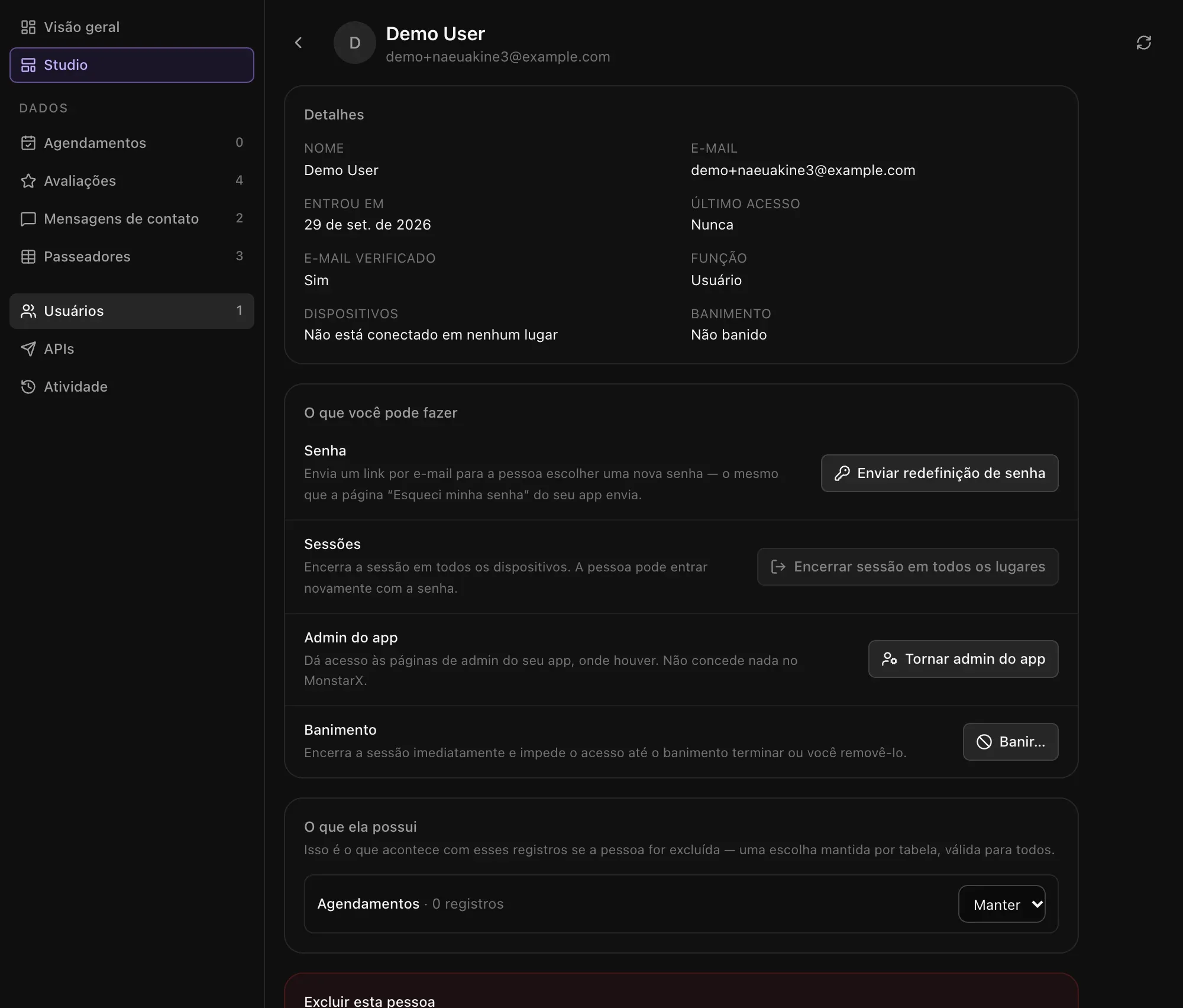Click the Banir... button

tap(1010, 742)
